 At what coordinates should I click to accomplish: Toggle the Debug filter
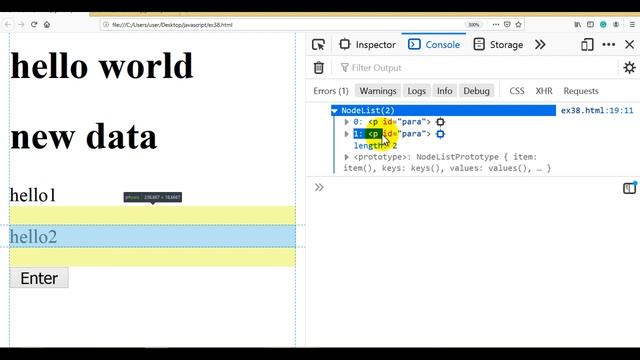(x=476, y=91)
